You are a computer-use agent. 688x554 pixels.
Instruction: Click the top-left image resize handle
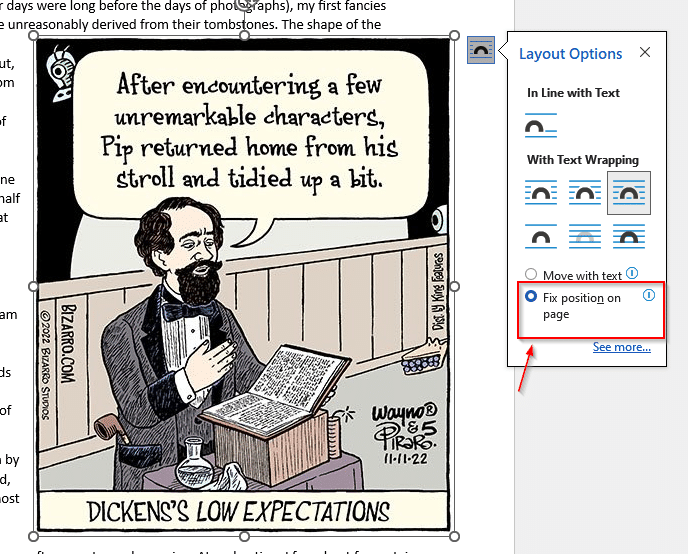coord(33,35)
